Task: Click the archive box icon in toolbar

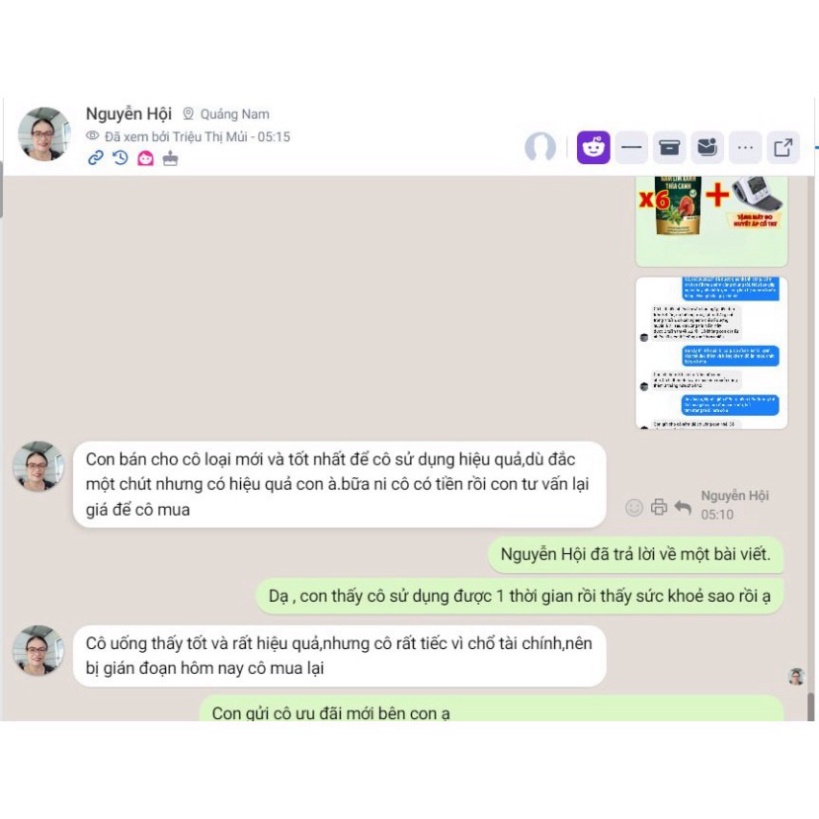Action: [x=669, y=147]
